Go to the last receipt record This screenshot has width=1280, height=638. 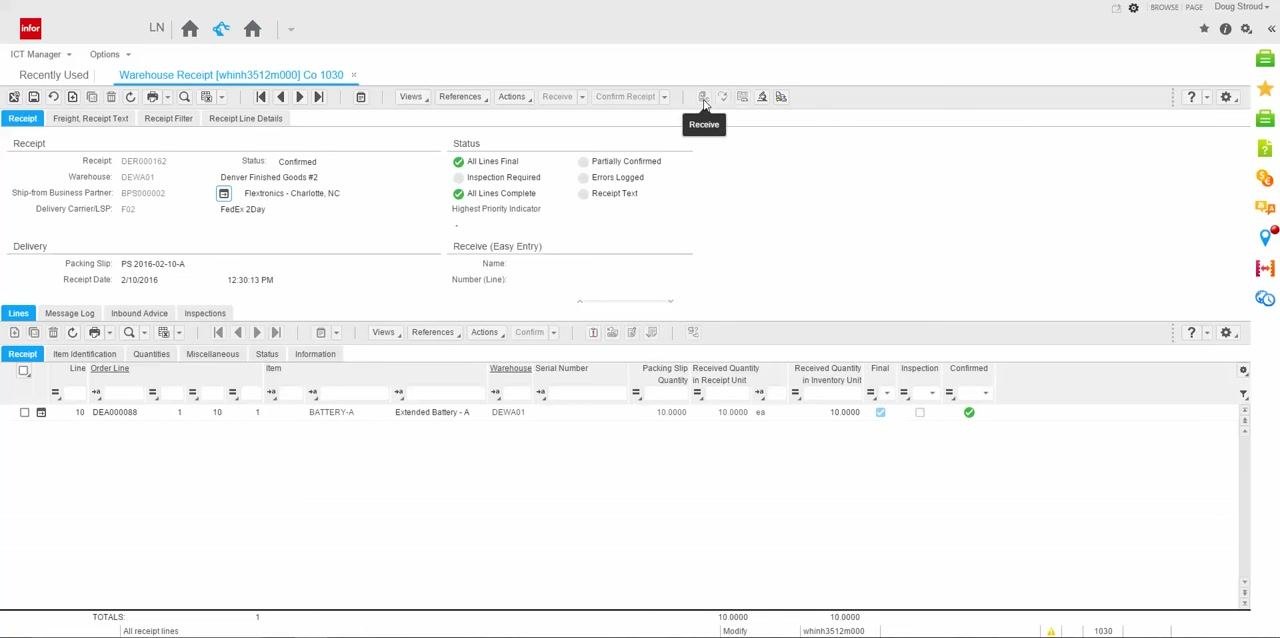point(319,97)
